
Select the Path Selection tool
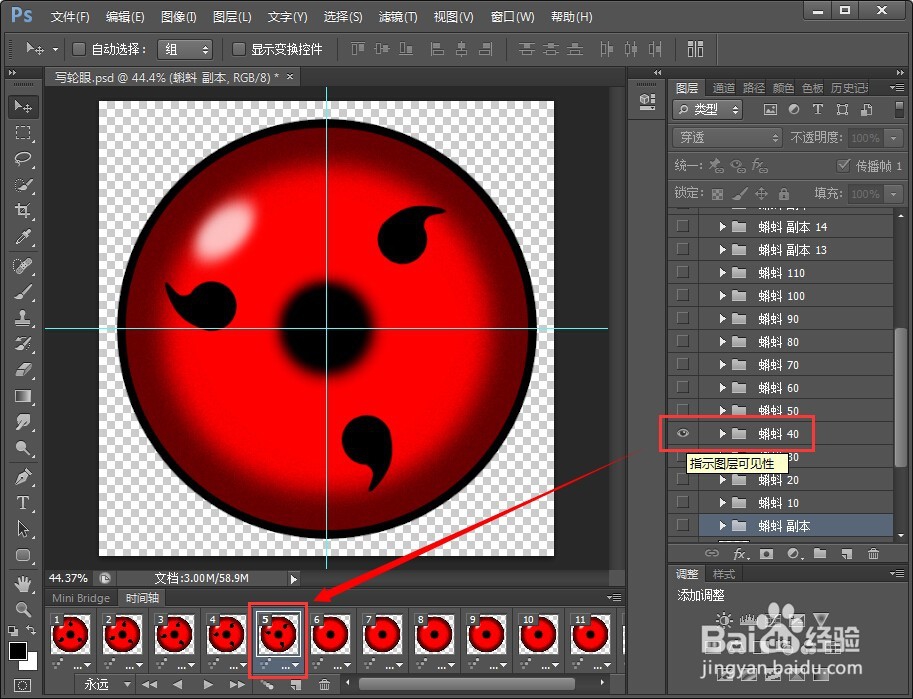click(23, 529)
